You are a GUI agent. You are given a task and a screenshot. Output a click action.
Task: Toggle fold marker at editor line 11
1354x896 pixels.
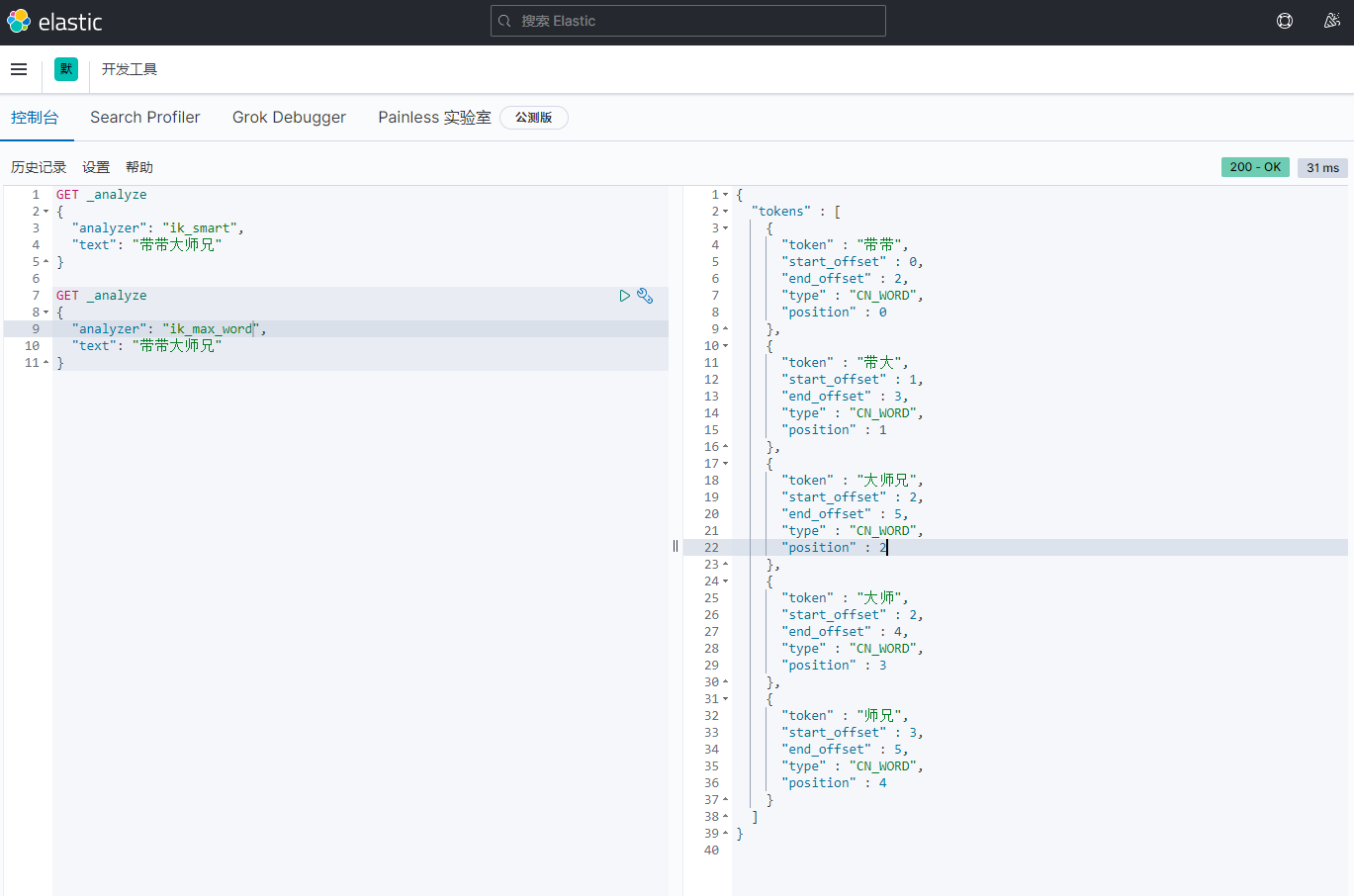coord(45,363)
